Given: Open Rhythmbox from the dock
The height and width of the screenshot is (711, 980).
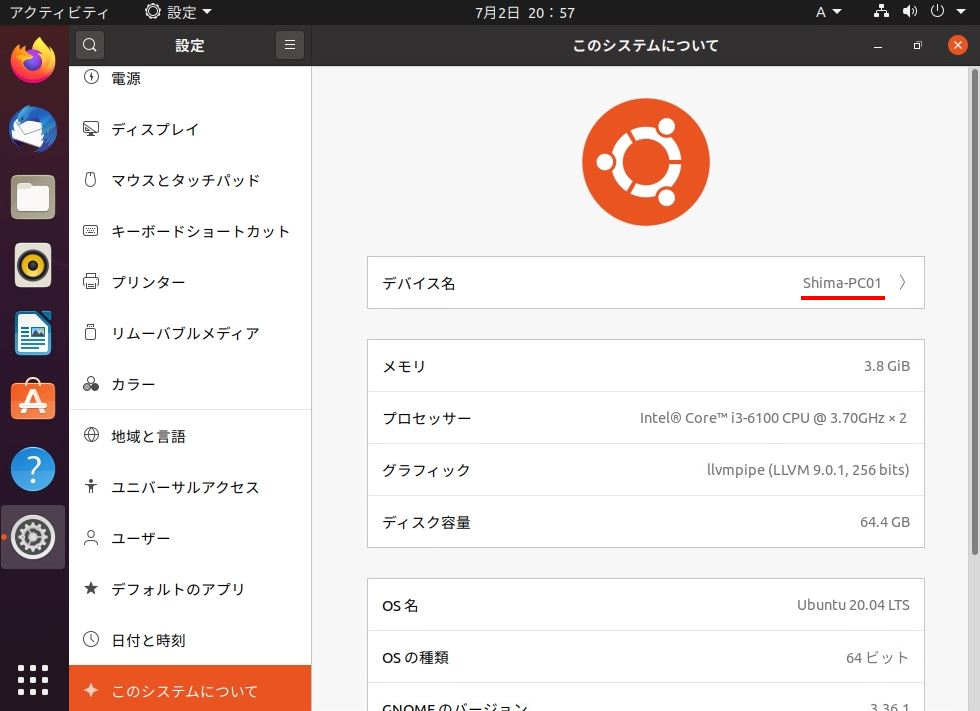Looking at the screenshot, I should [x=33, y=265].
